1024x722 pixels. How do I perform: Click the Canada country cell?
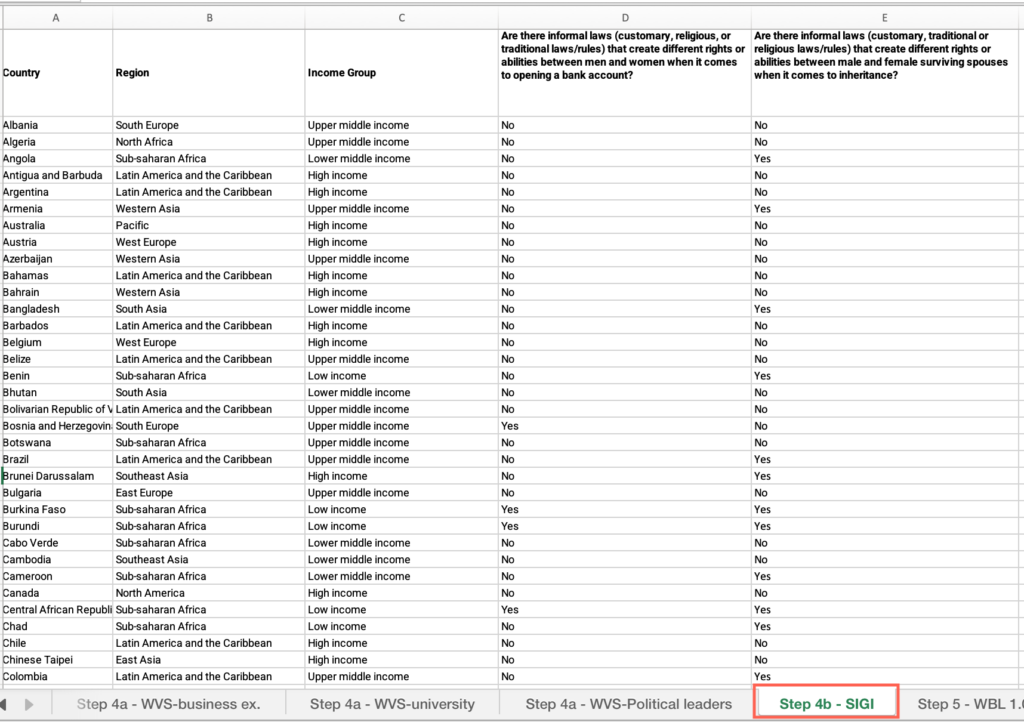coord(57,593)
